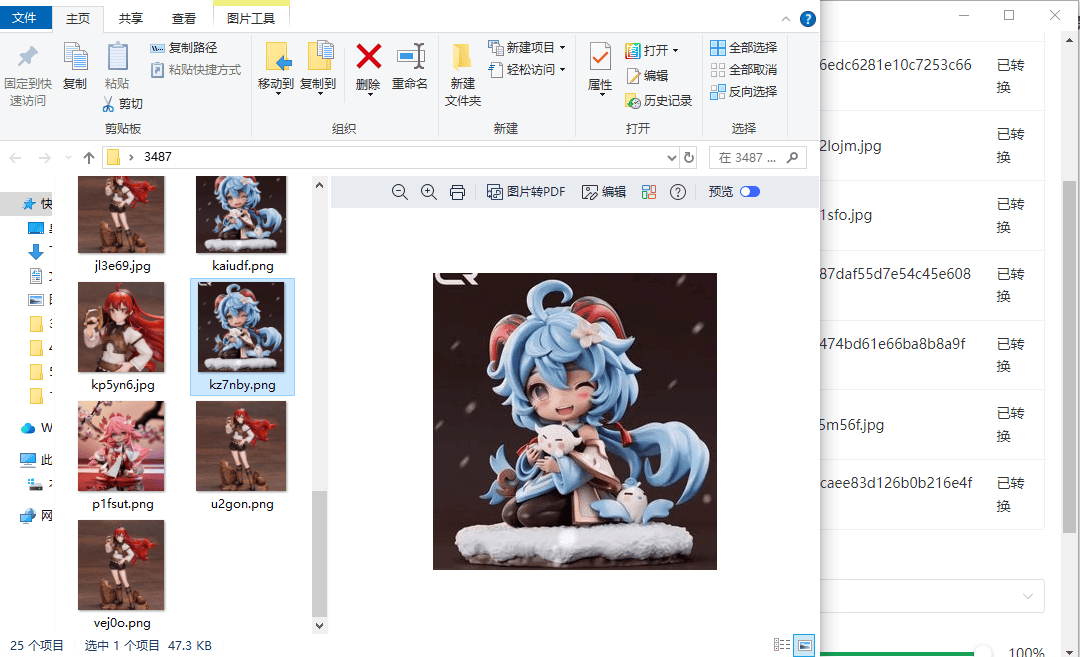Screen dimensions: 1080x657
Task: Click the circled question mark in preview toolbar
Action: coord(678,192)
